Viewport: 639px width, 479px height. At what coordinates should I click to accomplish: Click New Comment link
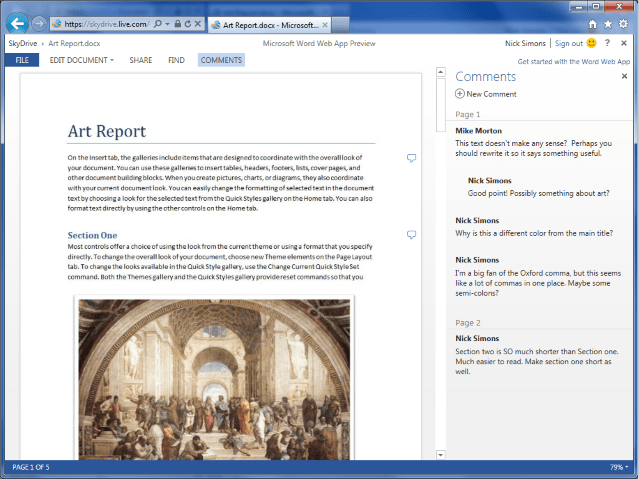[x=491, y=94]
